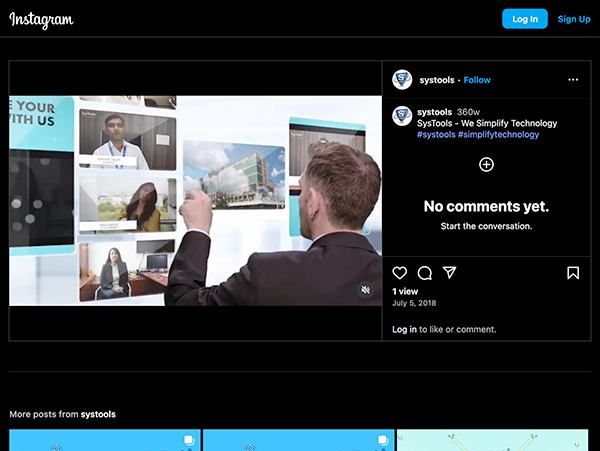Screen dimensions: 600x451
Task: Open the first blue post thumbnail
Action: (x=105, y=440)
